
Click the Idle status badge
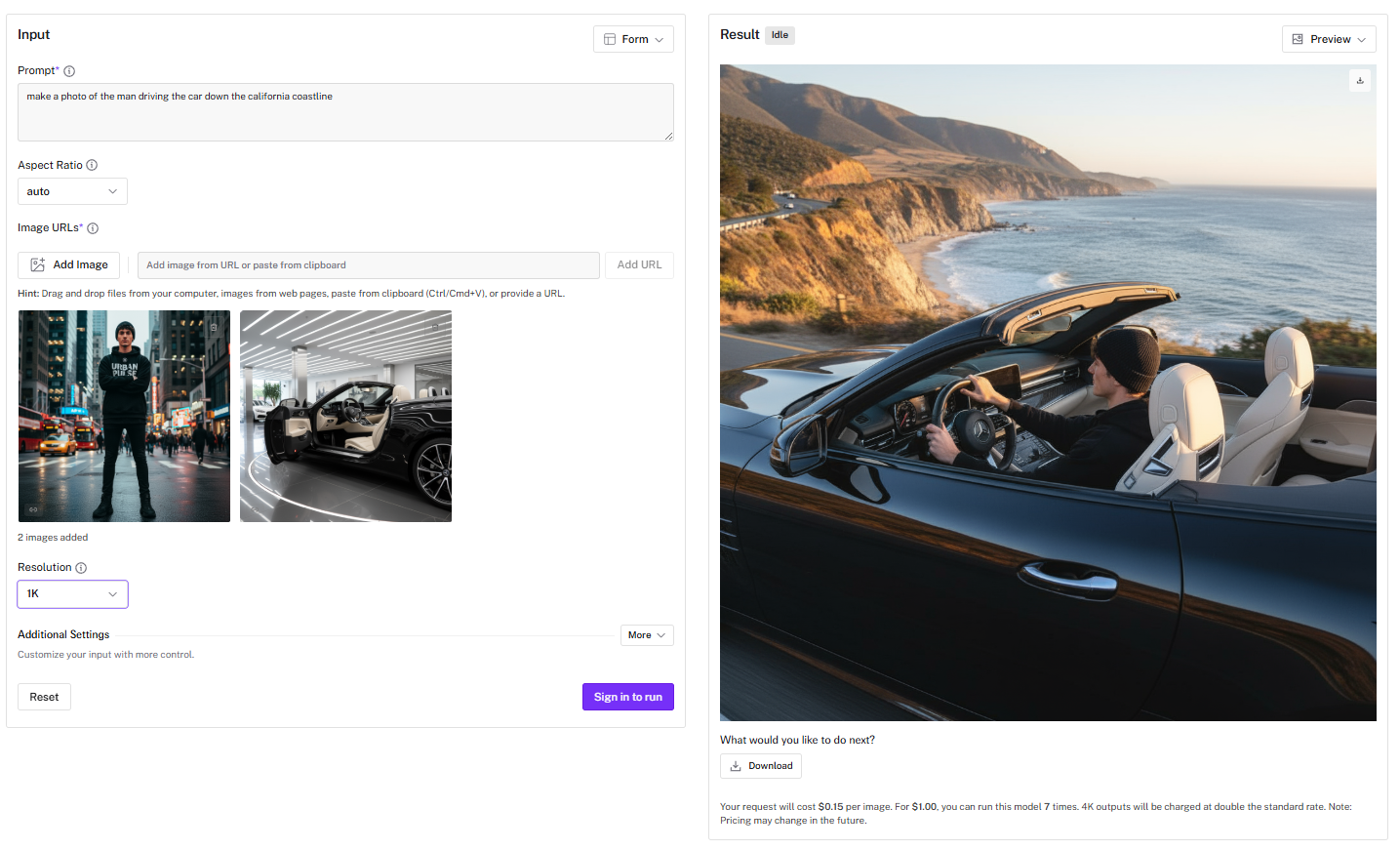point(780,35)
